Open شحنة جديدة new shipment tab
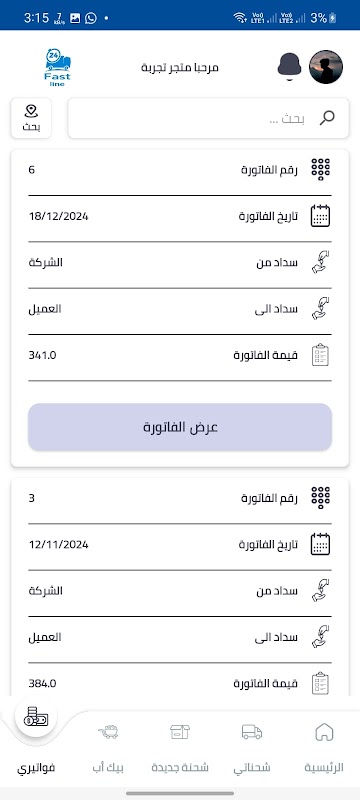 (x=180, y=748)
